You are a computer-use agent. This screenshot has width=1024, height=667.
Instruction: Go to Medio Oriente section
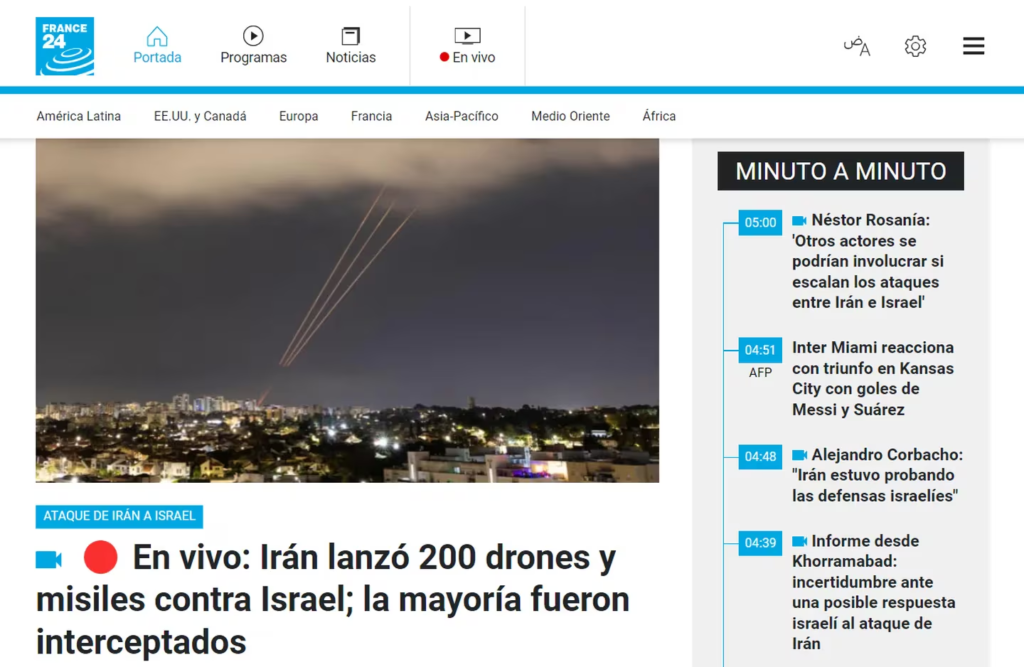coord(570,116)
